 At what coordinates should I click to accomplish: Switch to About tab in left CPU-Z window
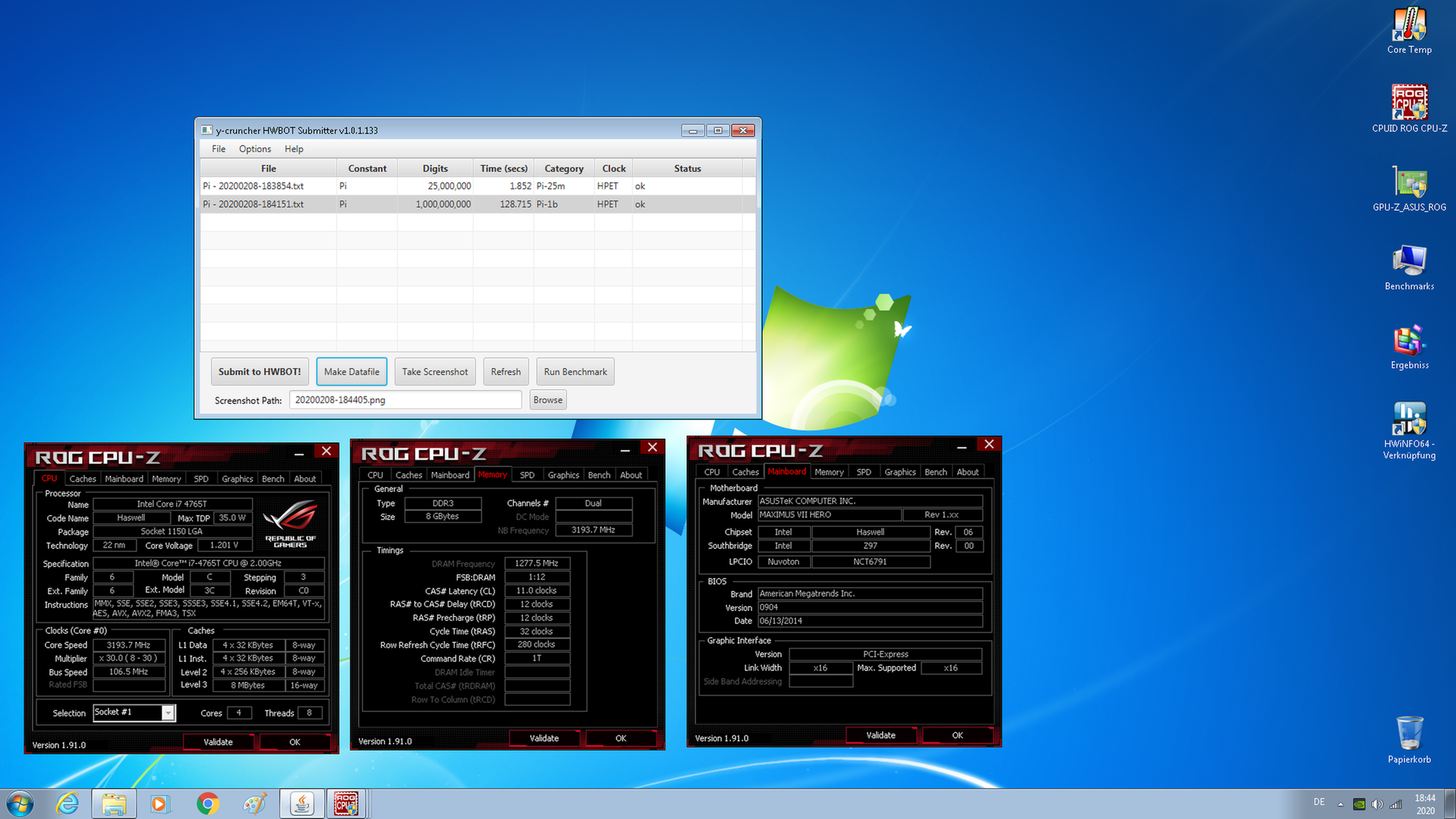click(305, 479)
